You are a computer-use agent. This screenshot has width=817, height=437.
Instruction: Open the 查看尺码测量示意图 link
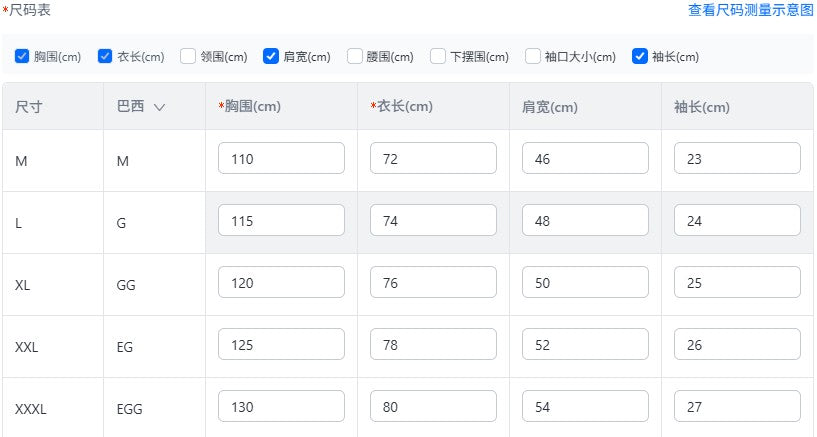tap(750, 10)
